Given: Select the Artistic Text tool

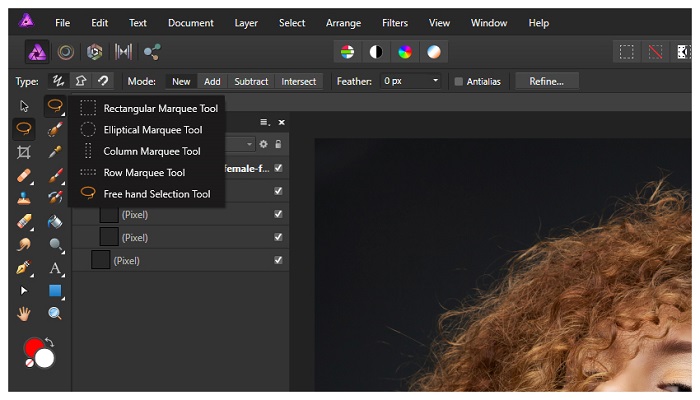Looking at the screenshot, I should (x=55, y=268).
